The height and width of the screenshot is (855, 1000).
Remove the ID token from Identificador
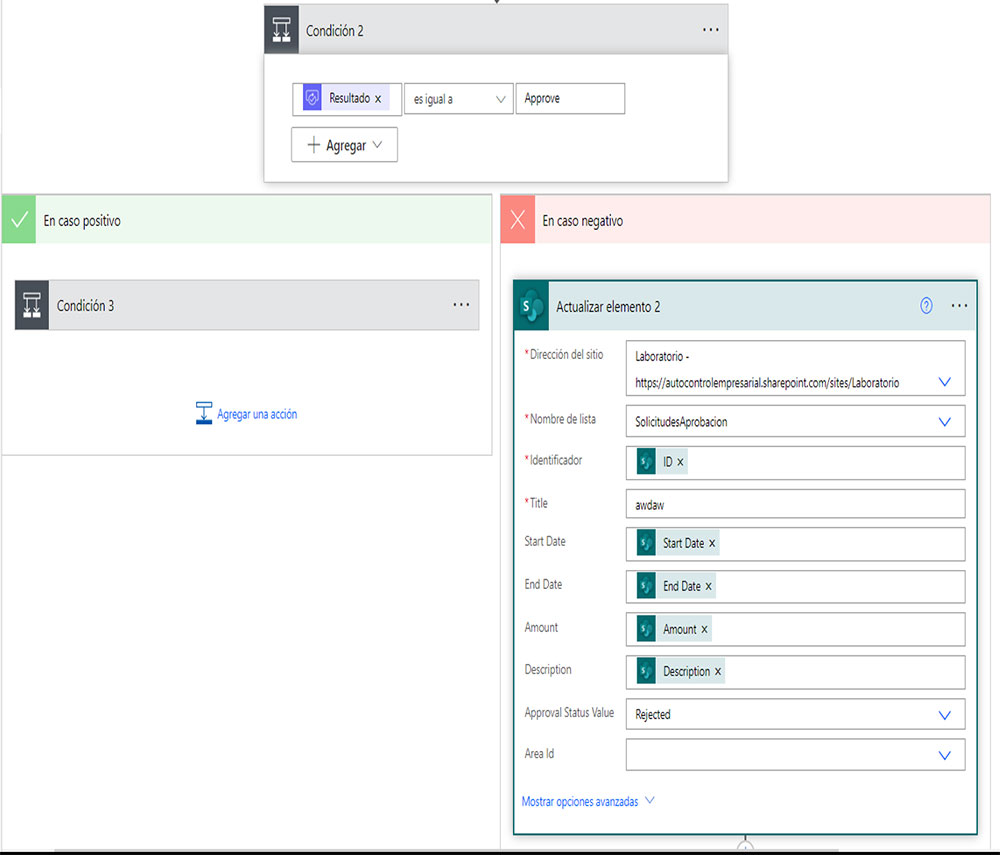pyautogui.click(x=681, y=462)
